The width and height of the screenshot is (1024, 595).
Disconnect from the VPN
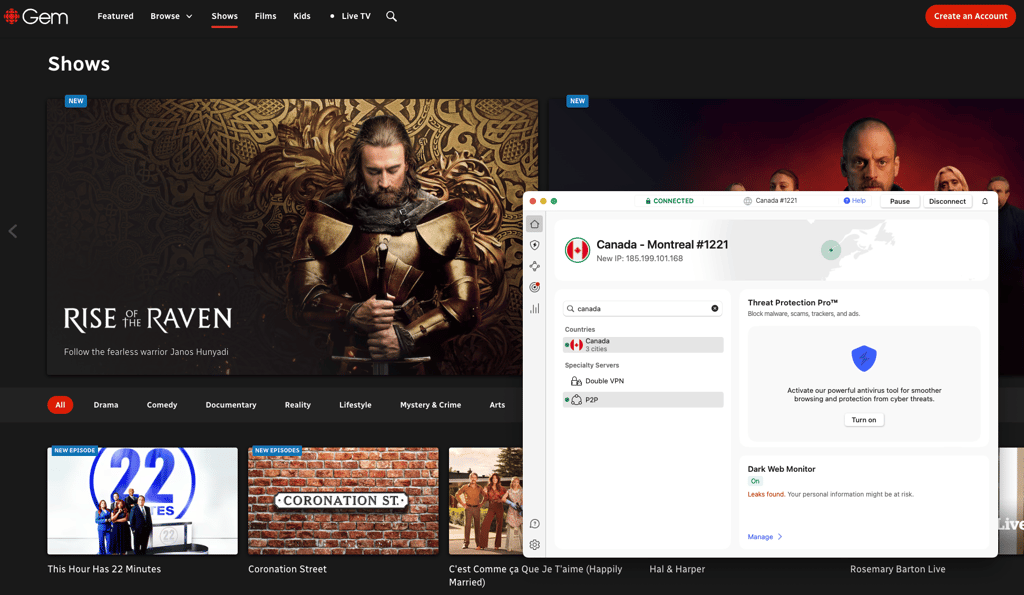(x=947, y=201)
